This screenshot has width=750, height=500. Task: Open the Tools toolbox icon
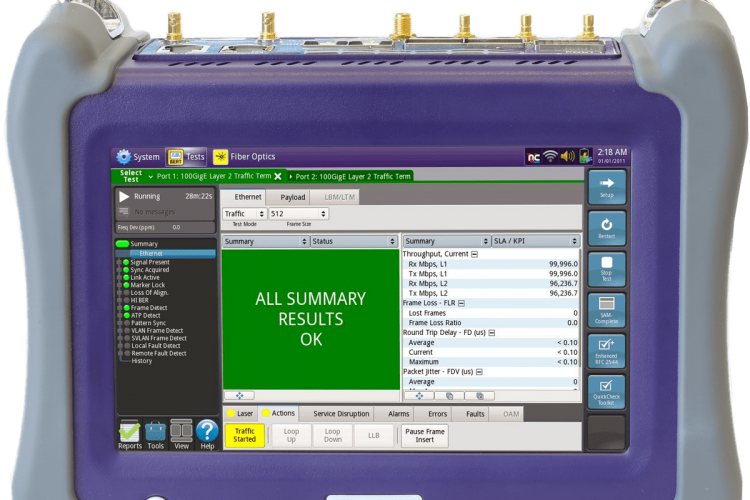click(x=156, y=434)
